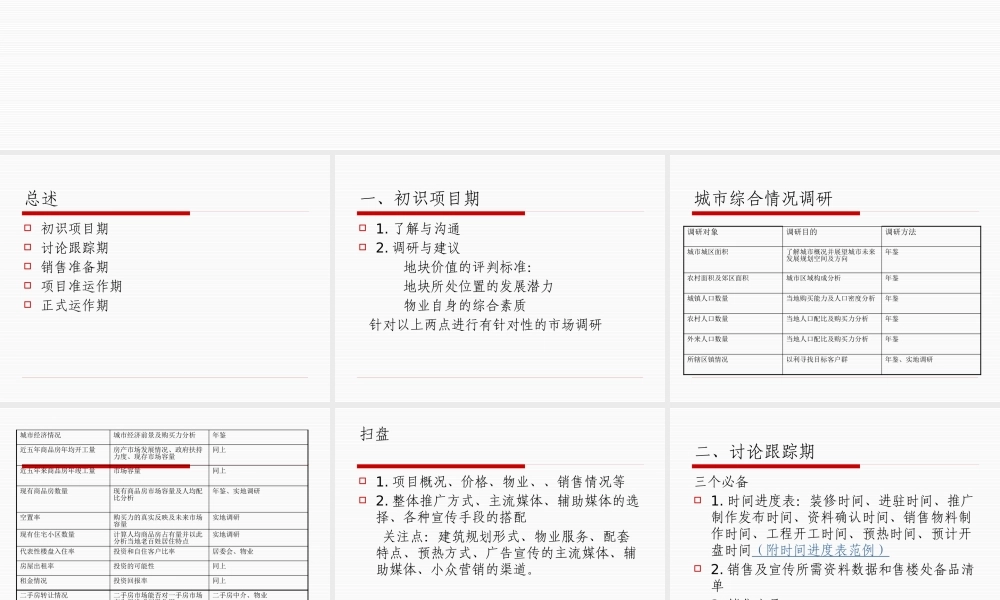The height and width of the screenshot is (600, 1000).
Task: Open the 总述 slide thumbnail
Action: coord(165,278)
